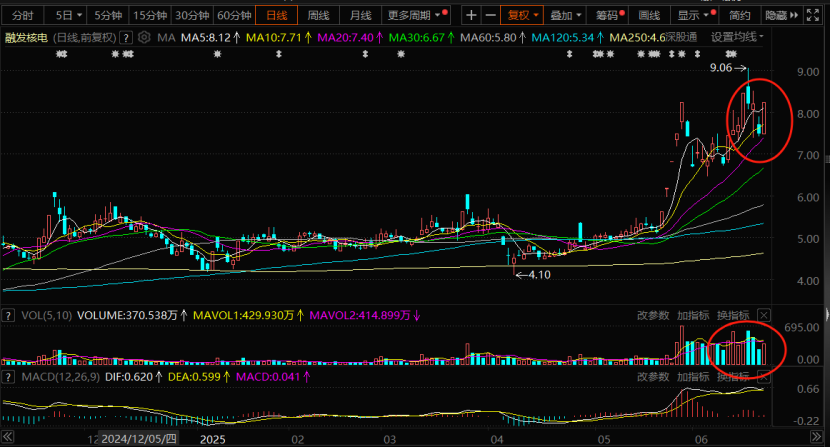
Task: Close the MACD indicator panel
Action: pos(764,377)
